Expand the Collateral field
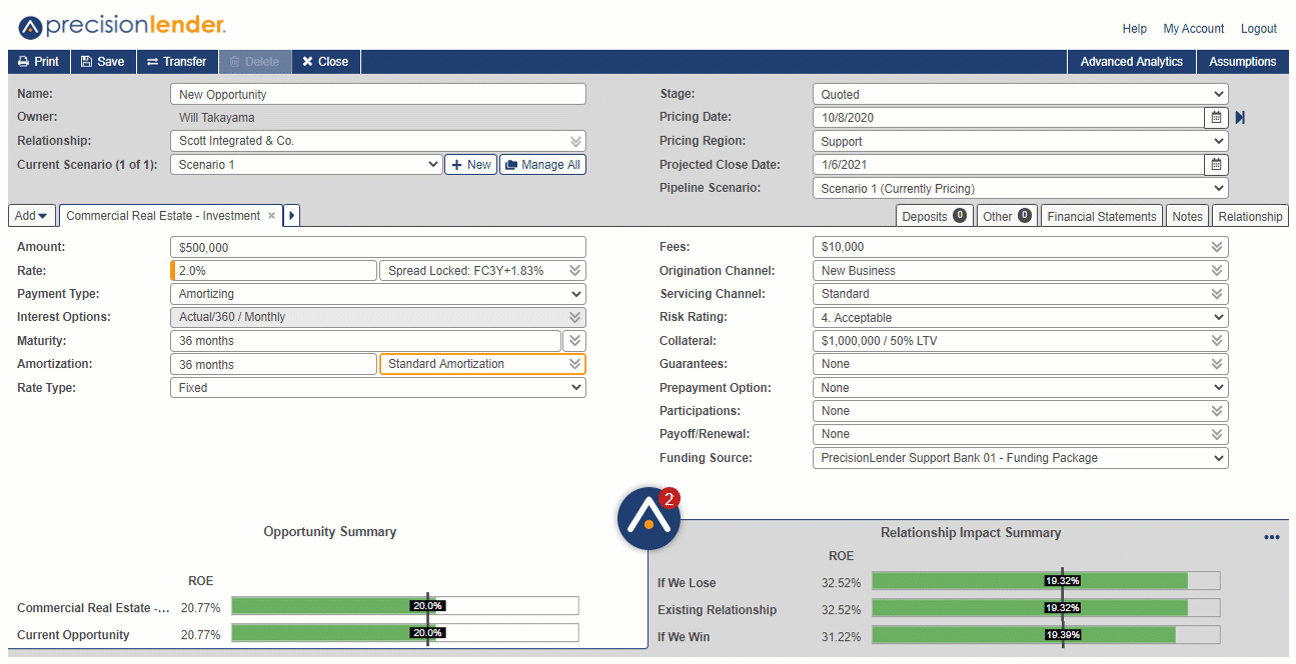Image resolution: width=1296 pixels, height=664 pixels. click(x=1217, y=341)
